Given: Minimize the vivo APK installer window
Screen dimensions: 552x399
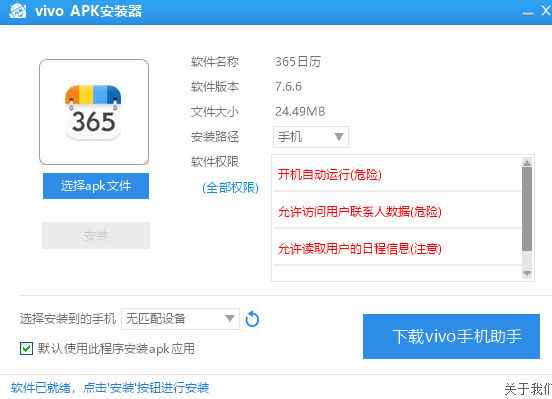Looking at the screenshot, I should point(528,12).
